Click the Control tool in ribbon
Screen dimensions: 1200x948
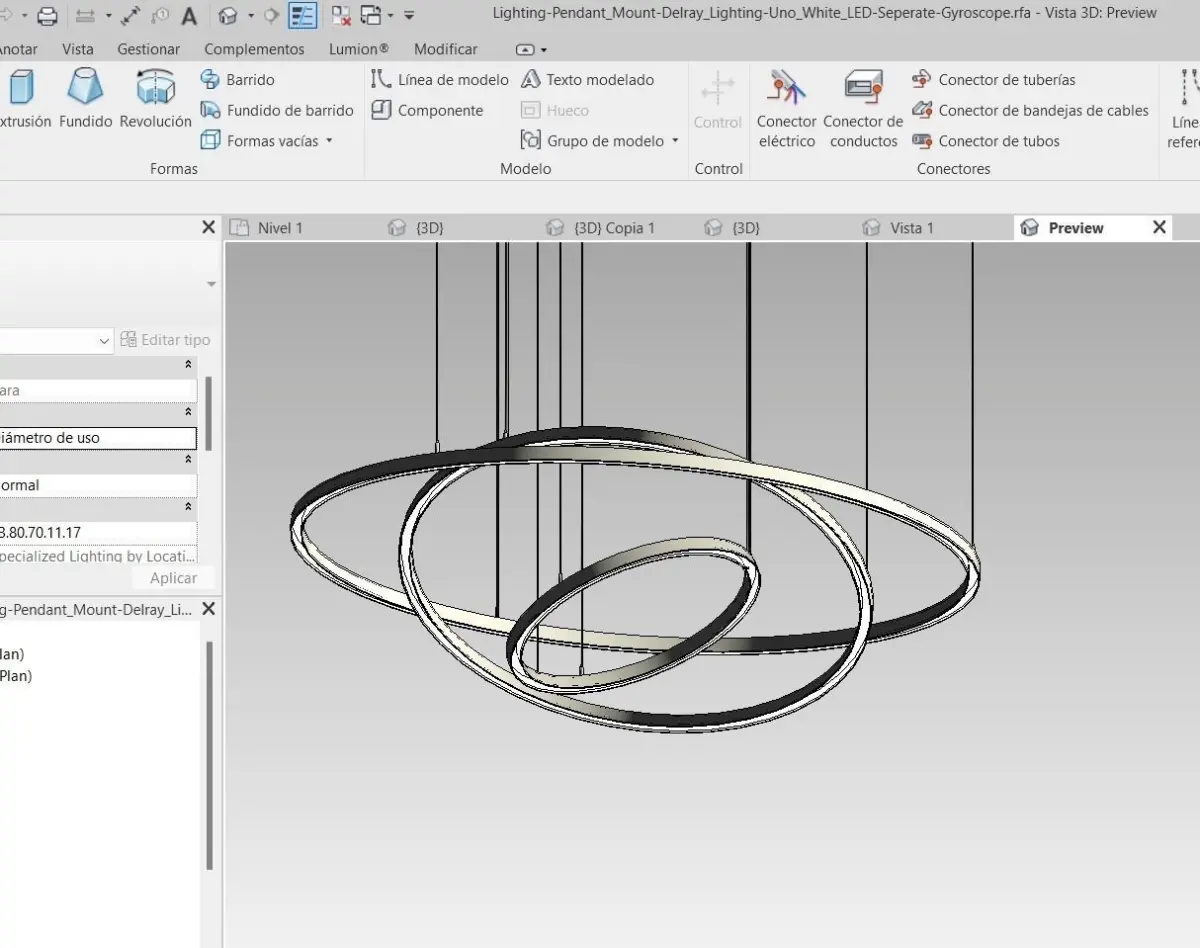point(718,100)
